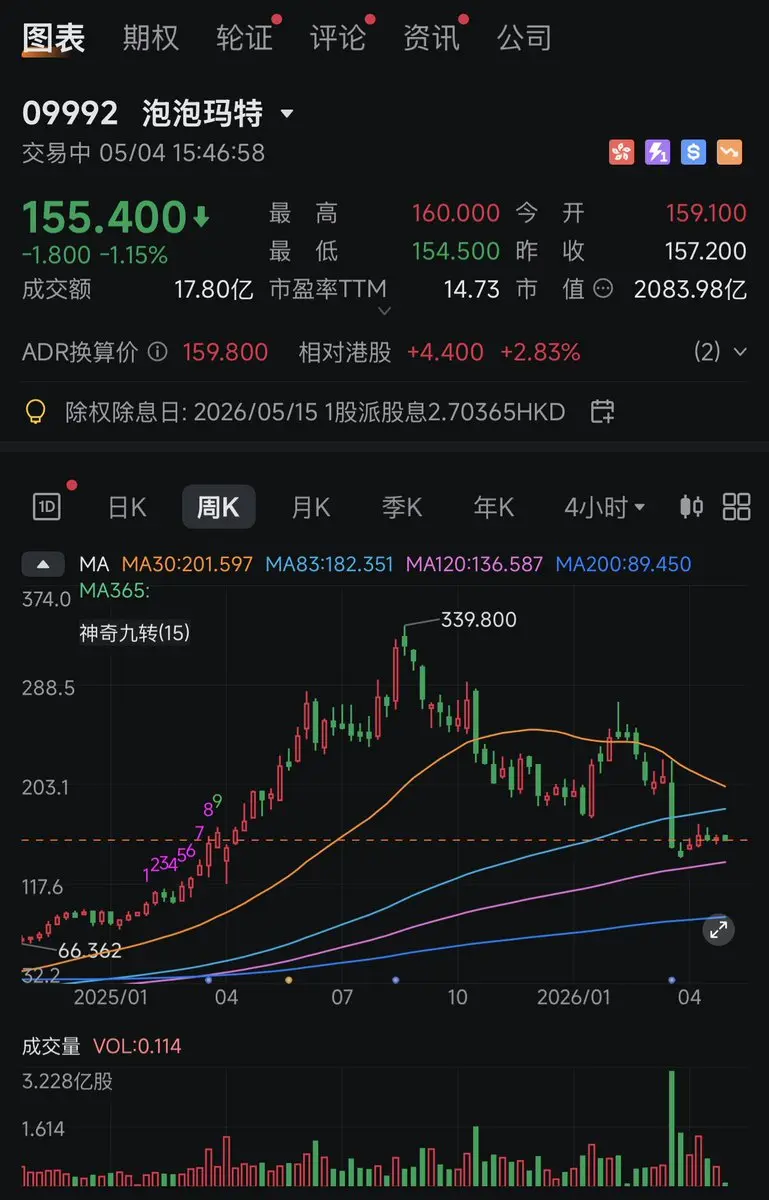This screenshot has width=769, height=1200.
Task: Tap the MA200:89.450 value
Action: coord(623,565)
